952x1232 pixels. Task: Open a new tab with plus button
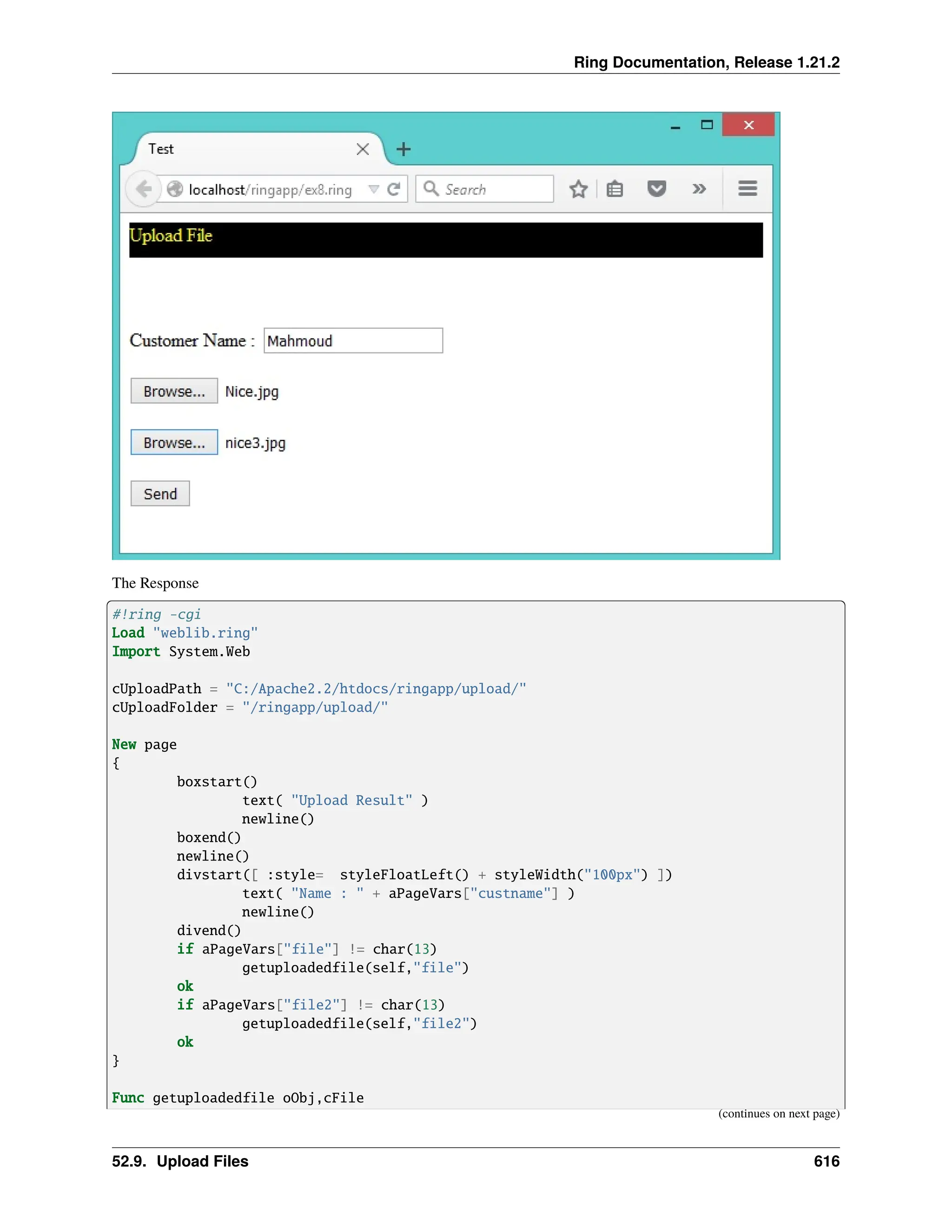point(403,150)
